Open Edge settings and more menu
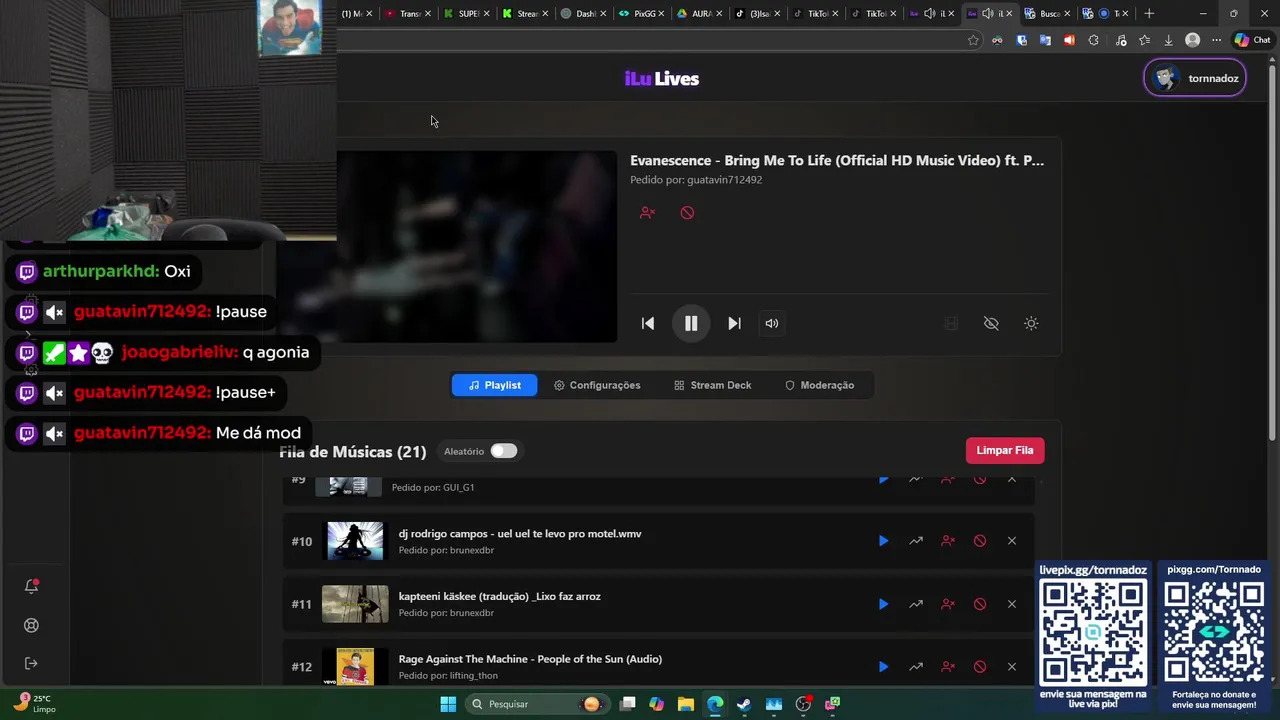 (1216, 40)
